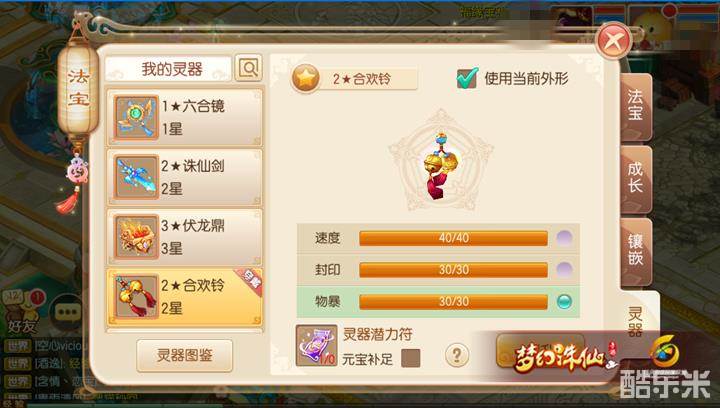Toggle 使用当前外形 checkbox
720x408 pixels.
467,78
